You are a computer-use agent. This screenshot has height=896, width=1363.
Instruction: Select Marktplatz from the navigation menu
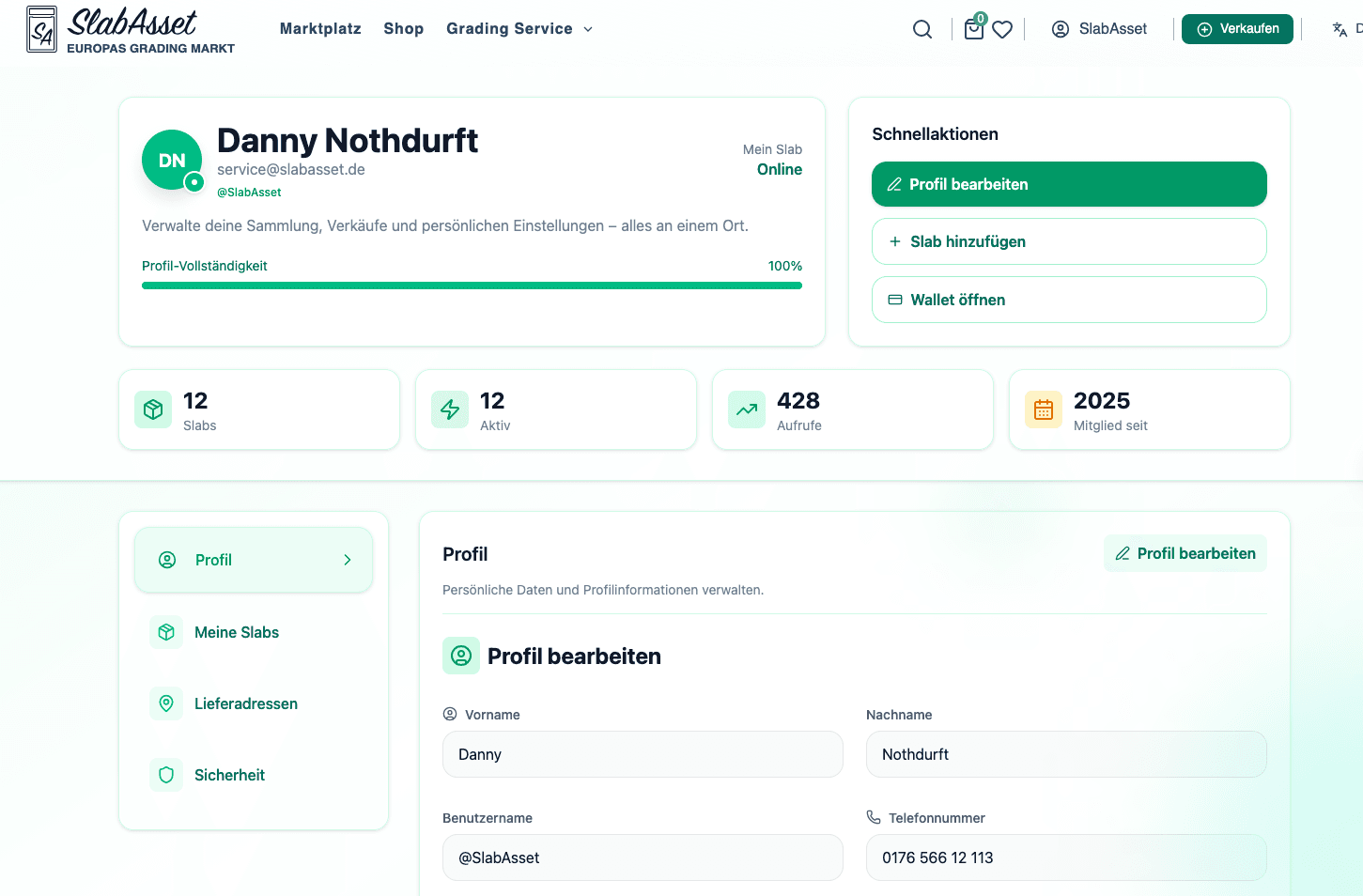pos(320,28)
